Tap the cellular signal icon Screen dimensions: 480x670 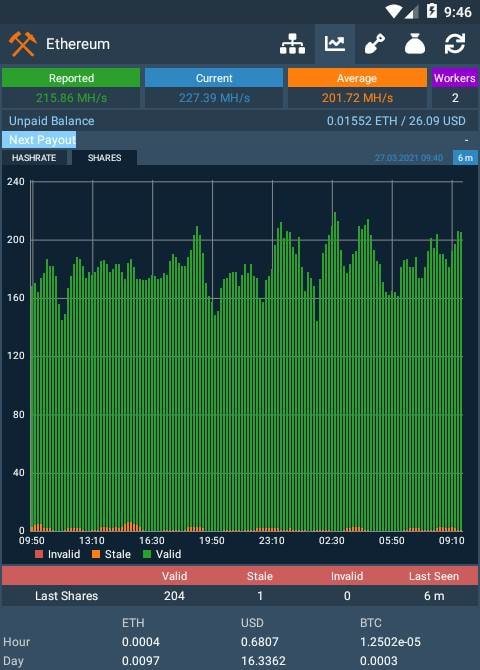pos(411,12)
